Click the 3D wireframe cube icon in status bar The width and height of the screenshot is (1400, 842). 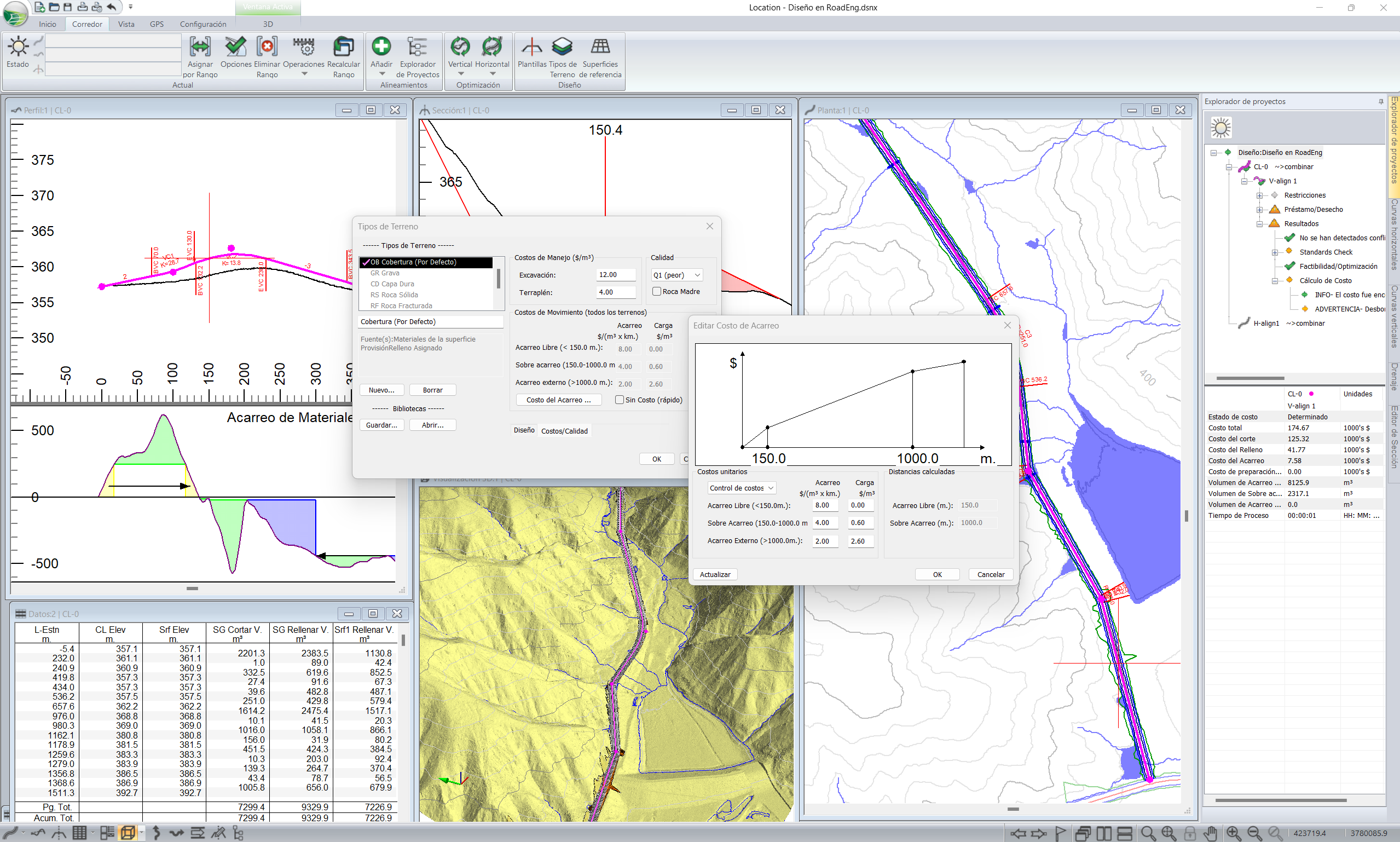pos(128,833)
